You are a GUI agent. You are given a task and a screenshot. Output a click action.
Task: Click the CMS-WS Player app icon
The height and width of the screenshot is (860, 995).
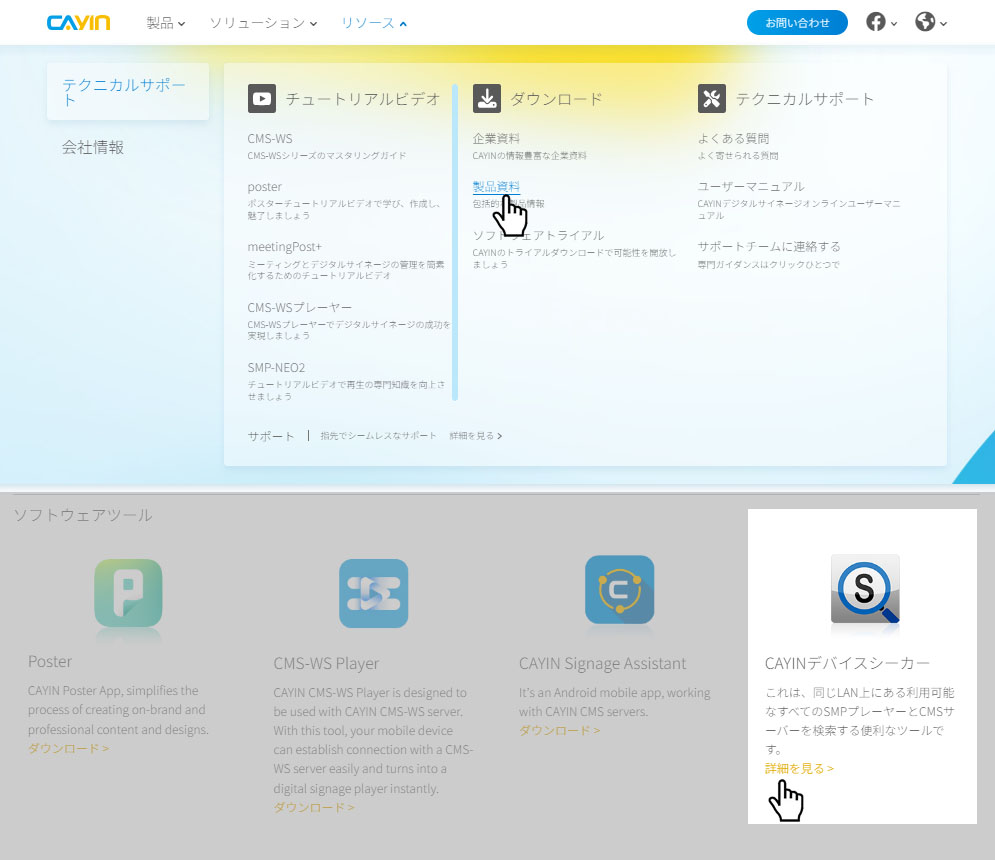coord(374,593)
